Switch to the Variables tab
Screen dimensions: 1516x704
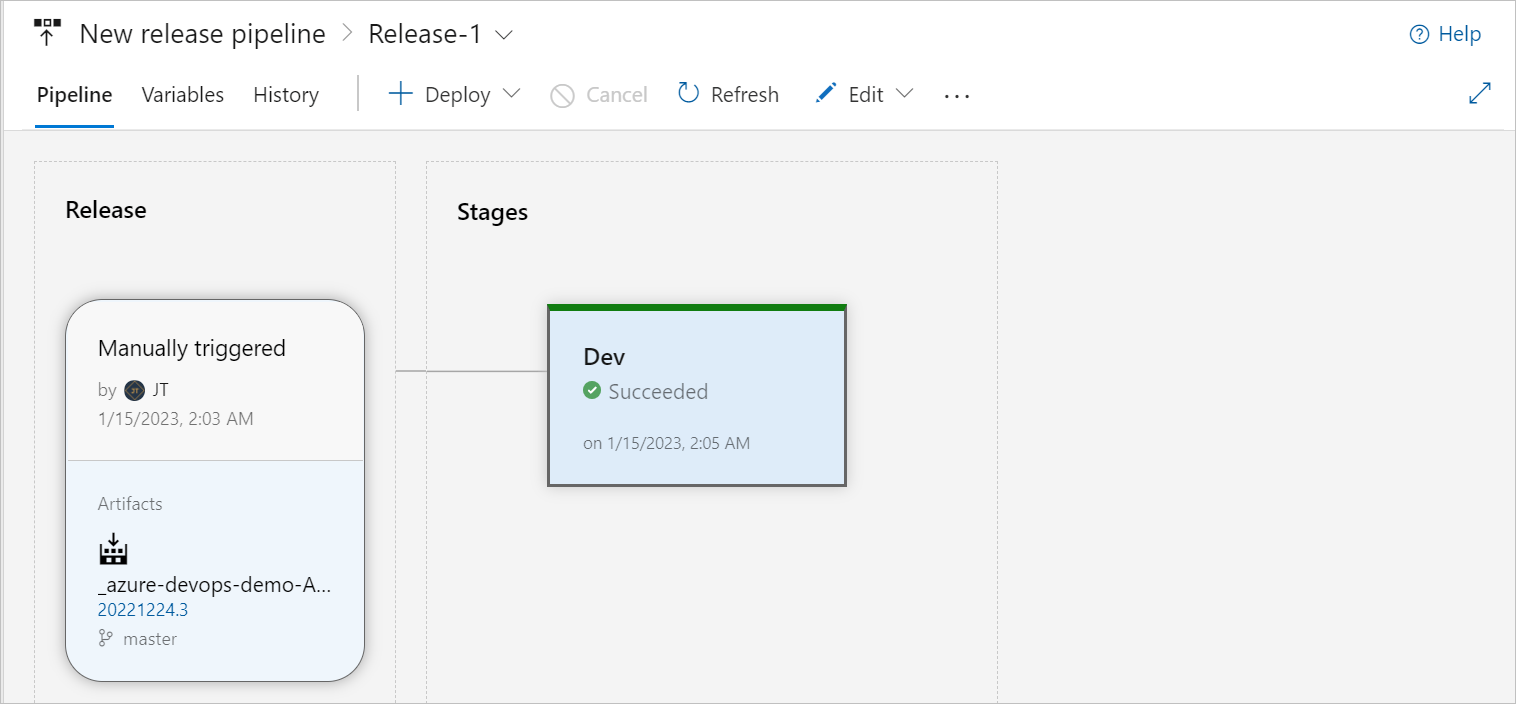click(x=182, y=93)
